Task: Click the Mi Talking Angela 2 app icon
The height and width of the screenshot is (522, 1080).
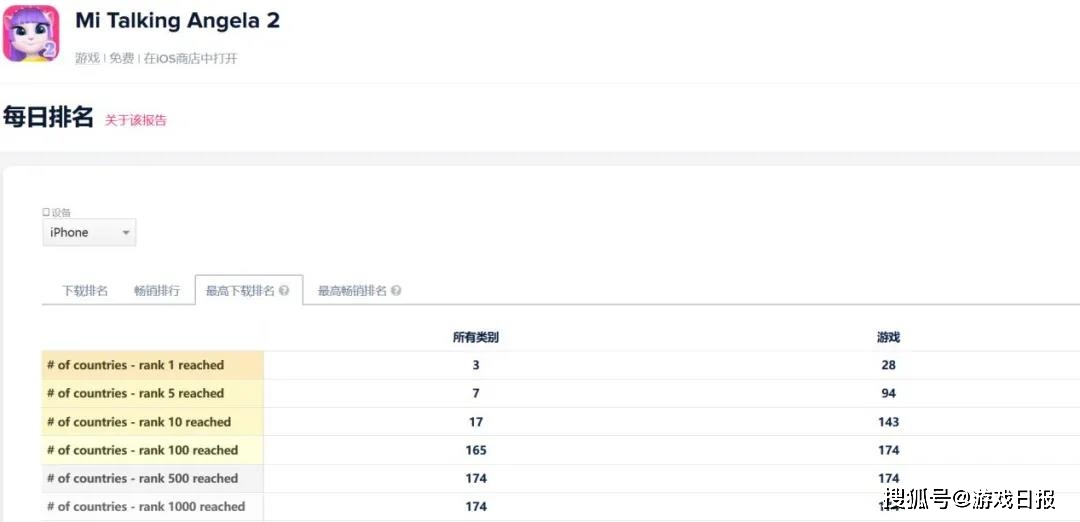Action: [31, 33]
